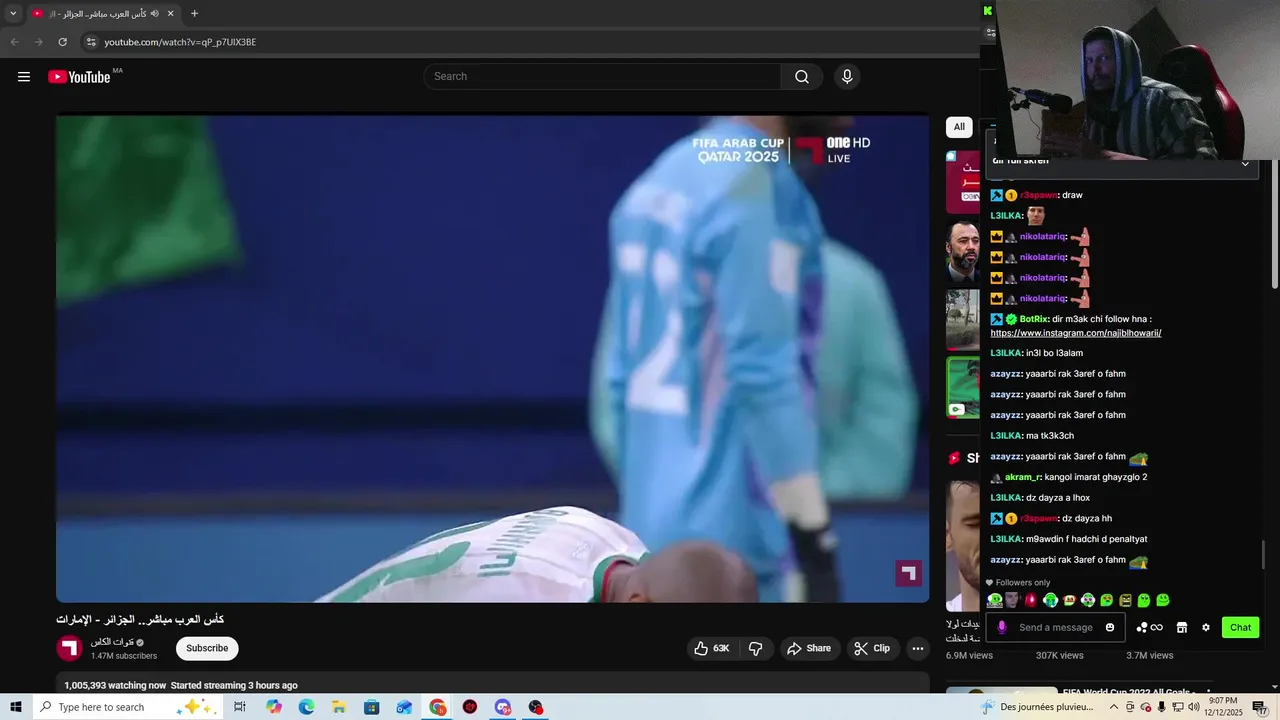This screenshot has width=1280, height=720.
Task: Open Microsoft Store from taskbar
Action: tap(372, 707)
